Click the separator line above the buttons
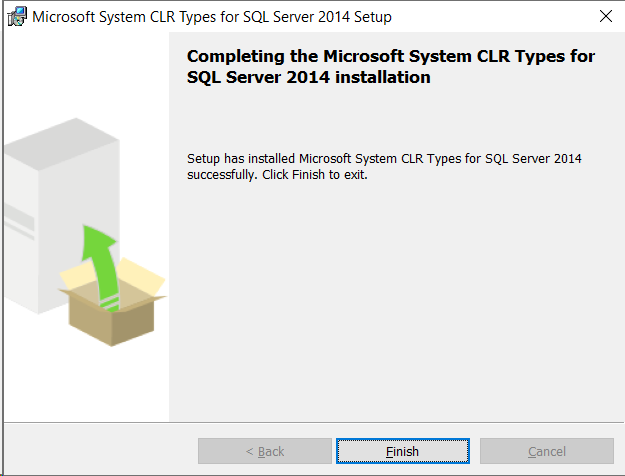Viewport: 625px width, 476px height. pos(314,422)
